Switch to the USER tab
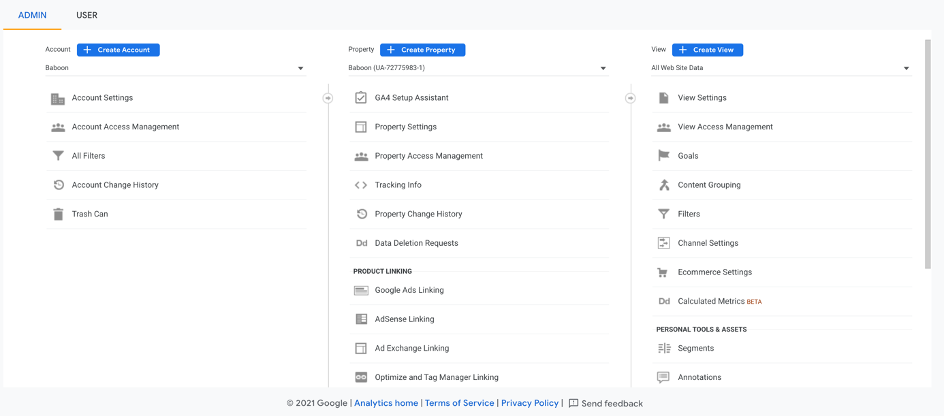Screen dimensions: 945x416 [87, 15]
